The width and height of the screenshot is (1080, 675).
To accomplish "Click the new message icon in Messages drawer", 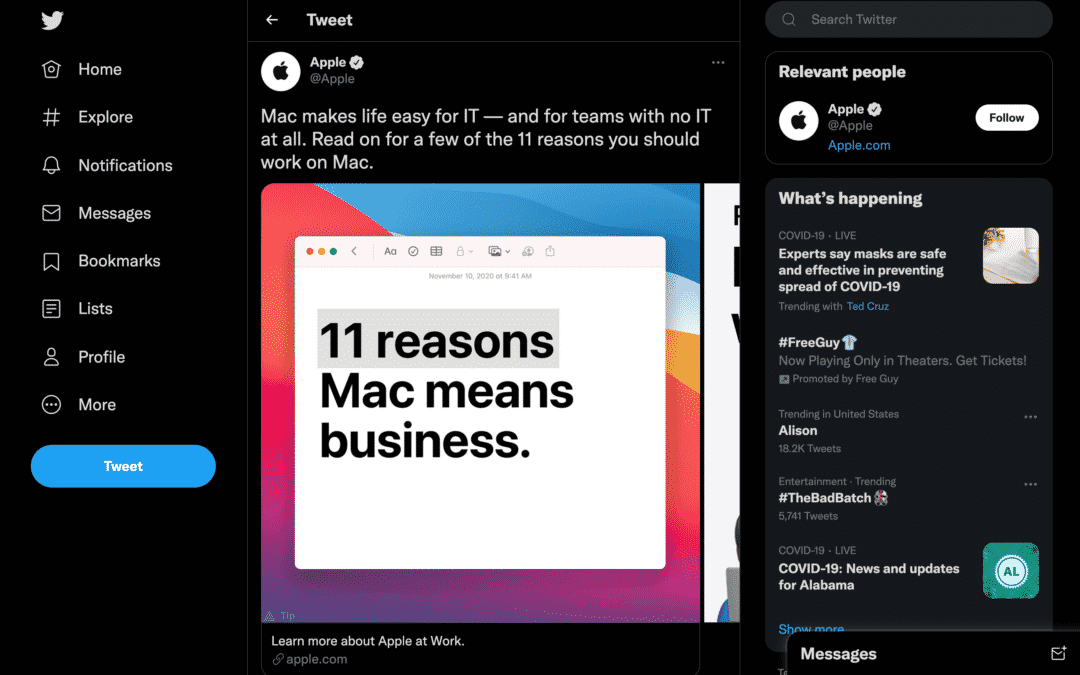I will click(x=1059, y=653).
